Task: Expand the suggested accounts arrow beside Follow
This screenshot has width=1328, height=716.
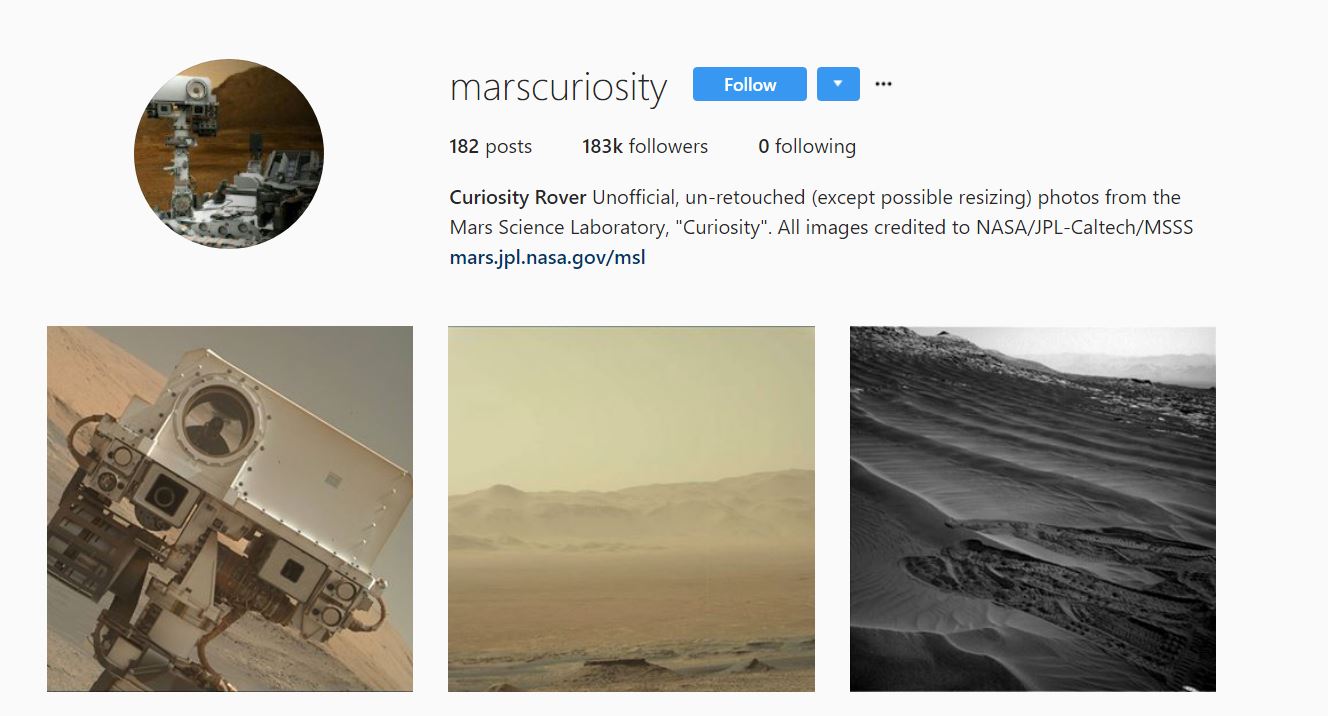Action: coord(838,84)
